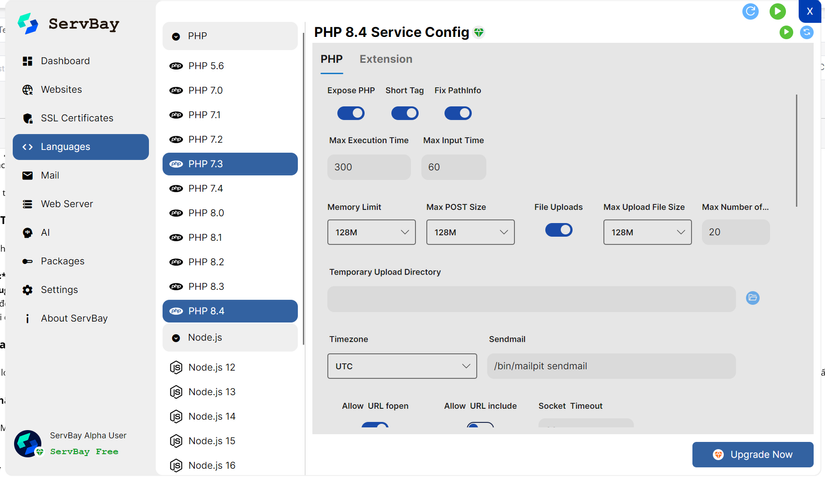Image resolution: width=825 pixels, height=477 pixels.
Task: Click the Settings gear icon
Action: coord(27,290)
